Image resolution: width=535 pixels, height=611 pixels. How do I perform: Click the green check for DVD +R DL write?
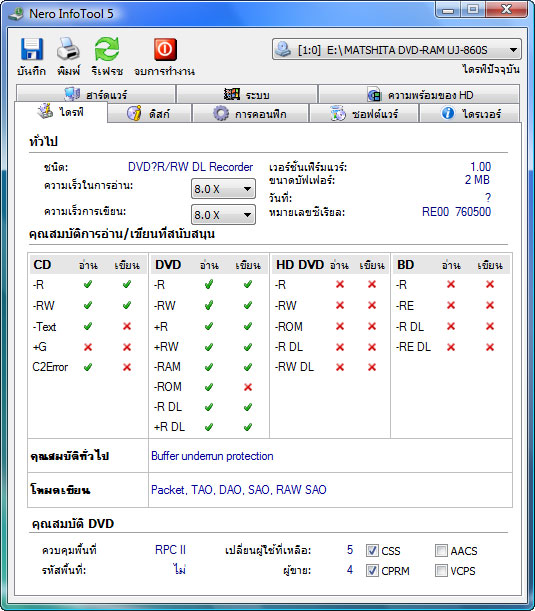pos(248,427)
